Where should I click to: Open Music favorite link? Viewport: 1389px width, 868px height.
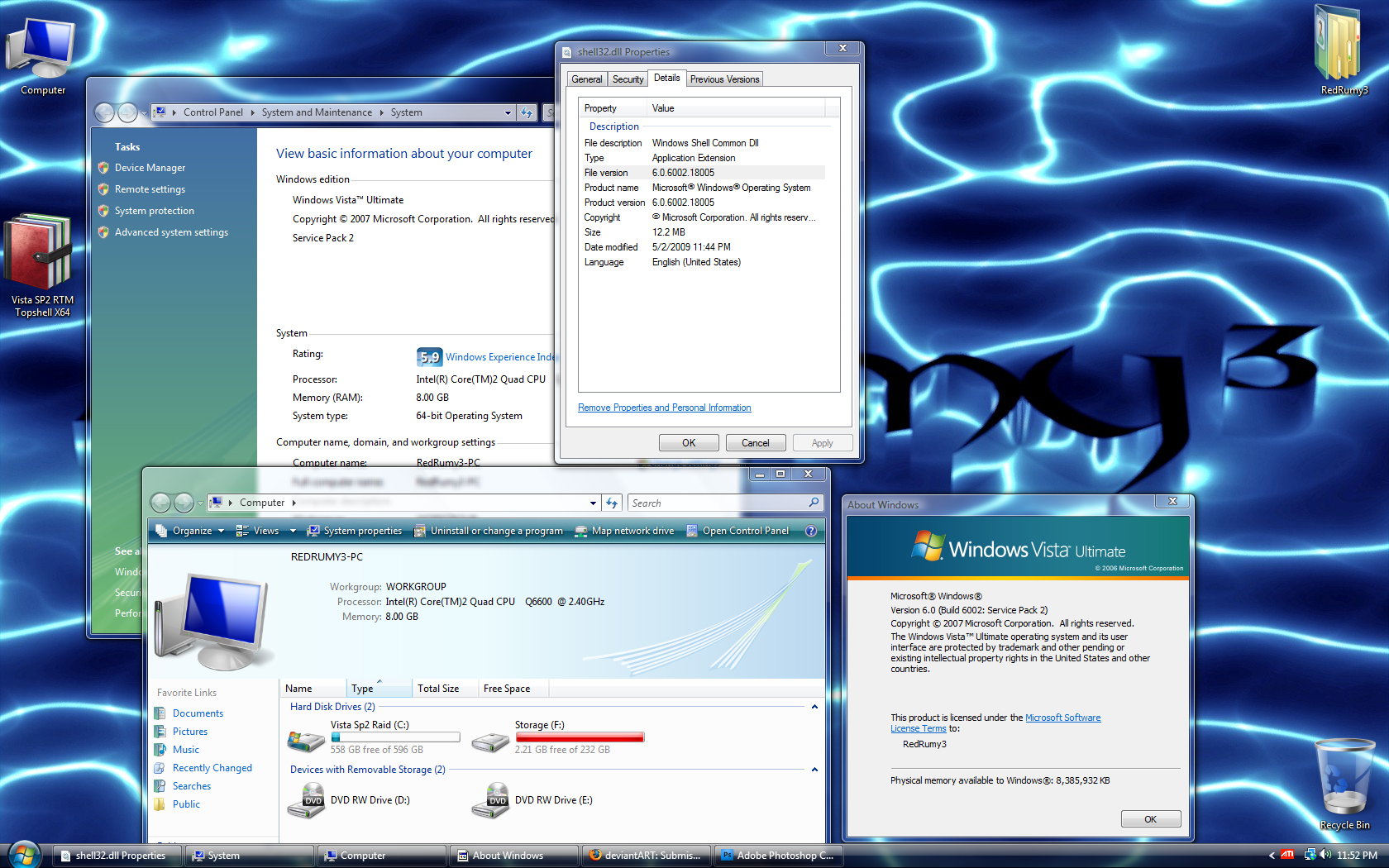(186, 750)
